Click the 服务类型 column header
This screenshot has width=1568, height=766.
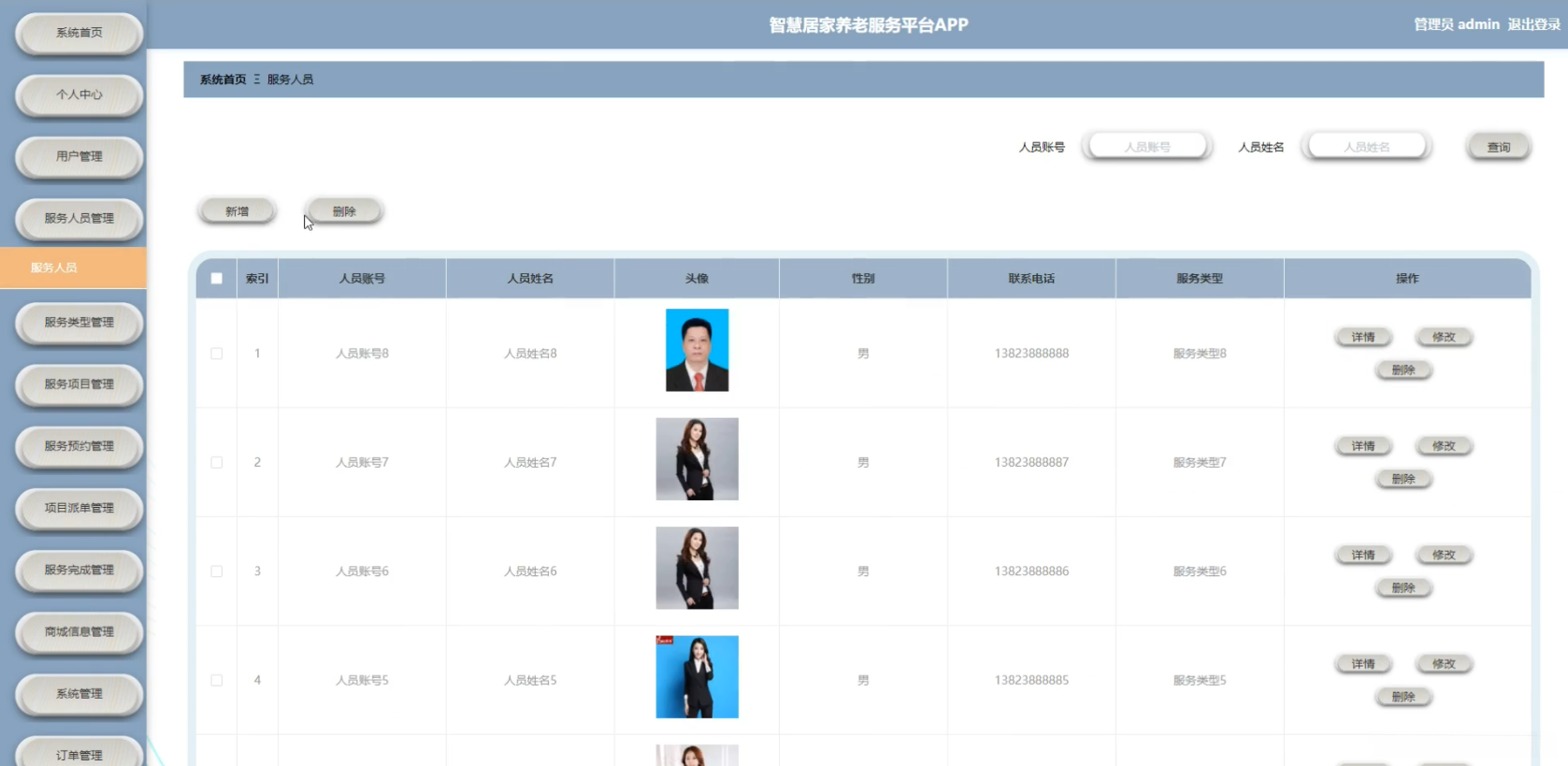(x=1200, y=279)
